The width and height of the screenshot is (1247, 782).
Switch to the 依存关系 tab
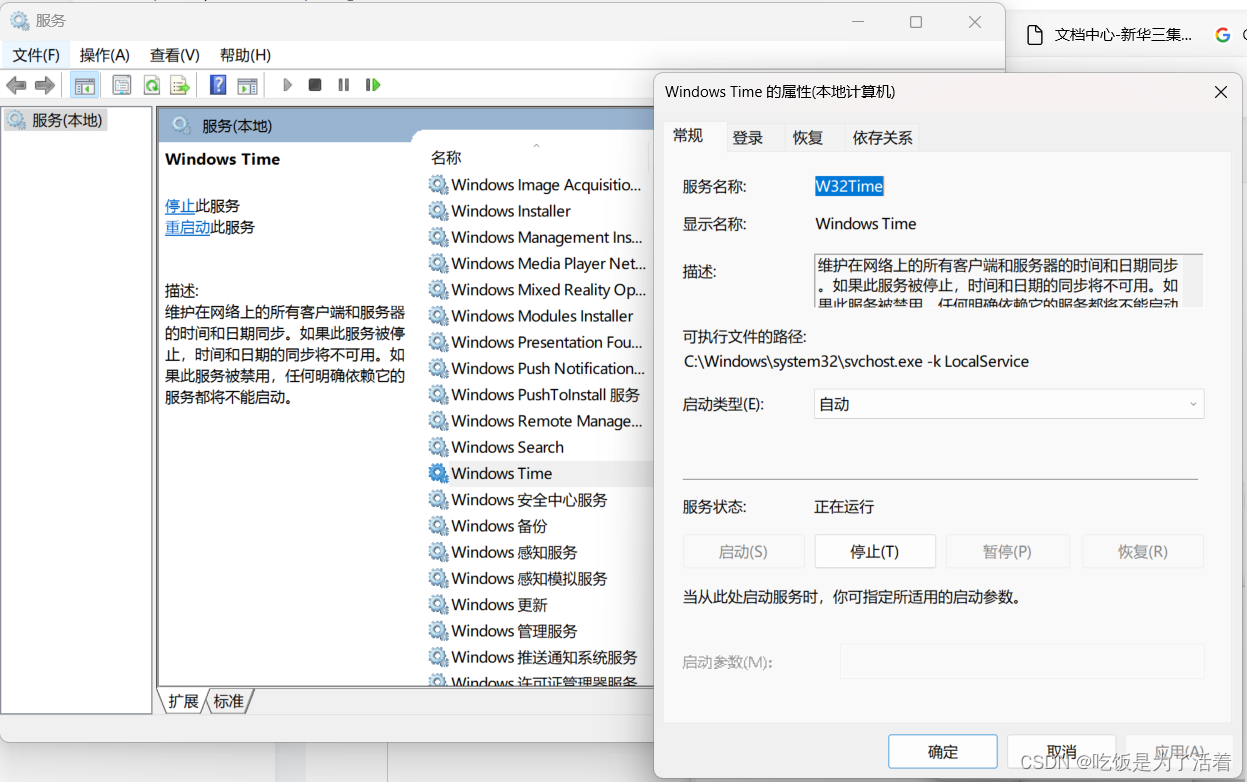(x=883, y=138)
